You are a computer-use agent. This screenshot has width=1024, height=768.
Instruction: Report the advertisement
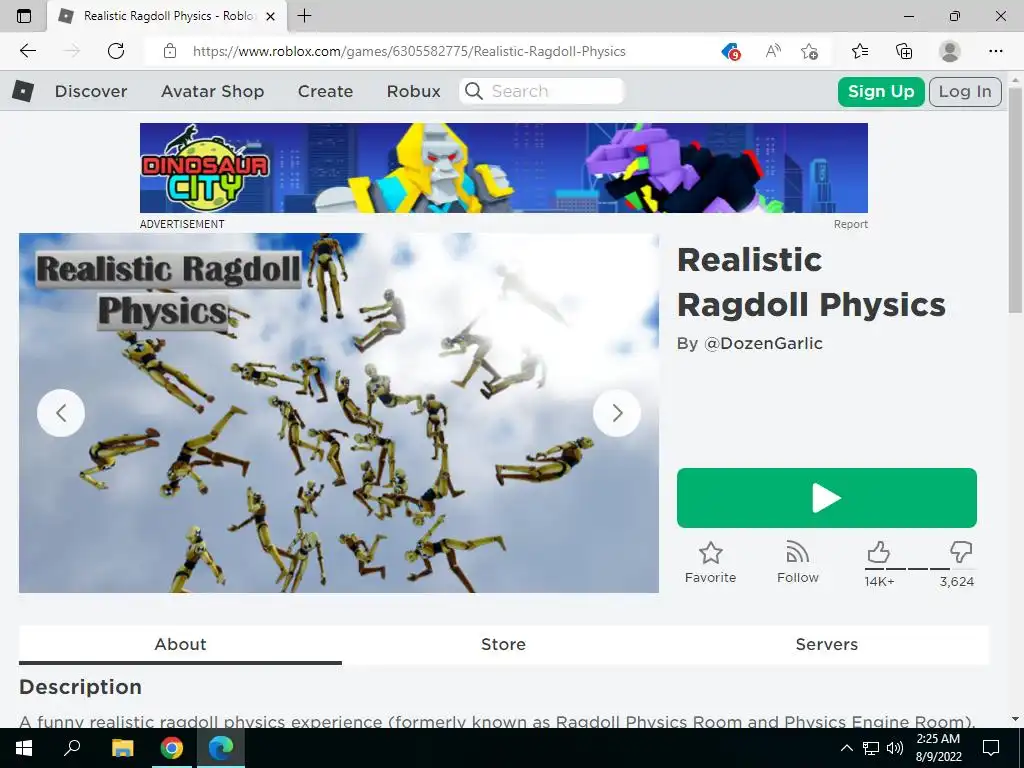pyautogui.click(x=850, y=224)
